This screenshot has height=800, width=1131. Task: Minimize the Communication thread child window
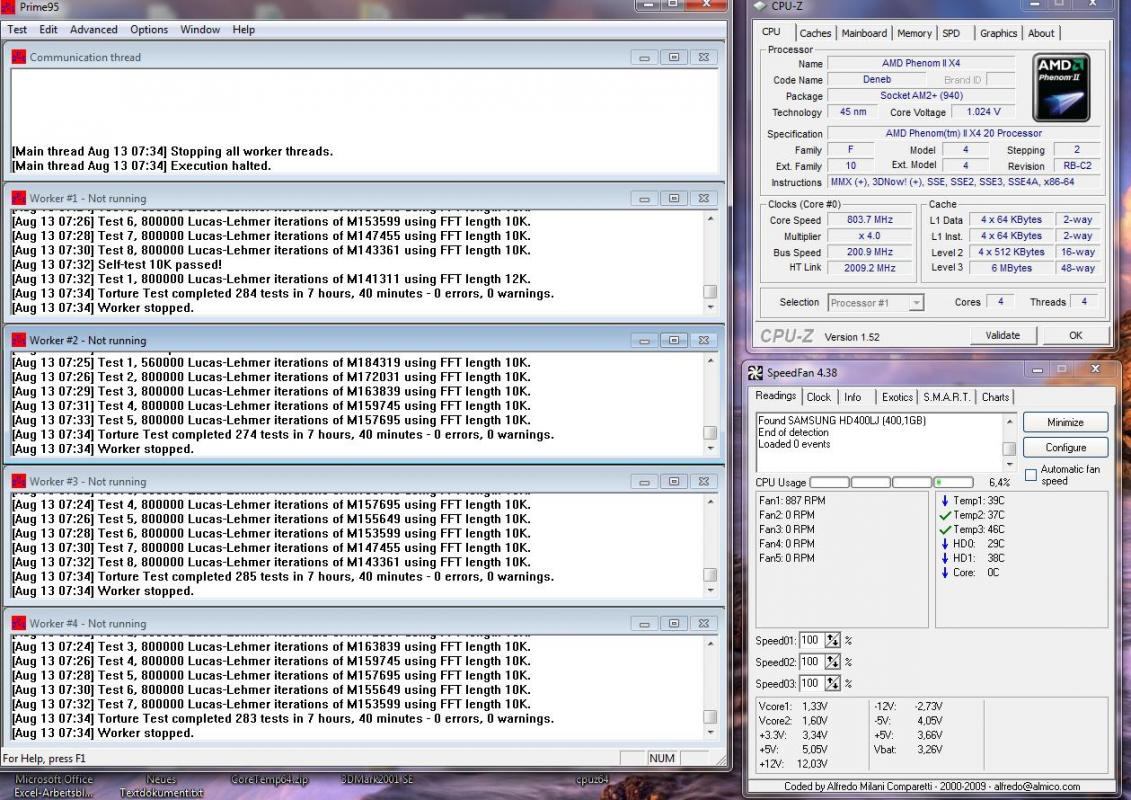pos(644,57)
